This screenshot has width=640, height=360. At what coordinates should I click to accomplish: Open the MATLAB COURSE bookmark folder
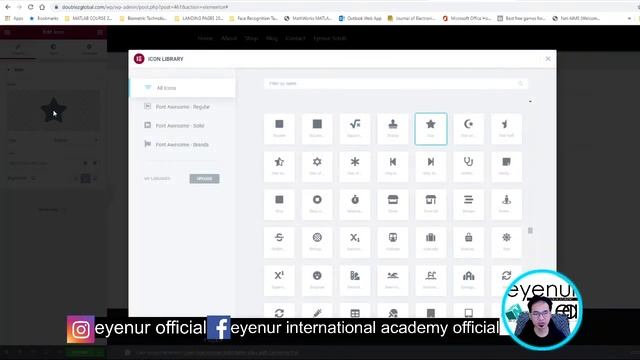(88, 18)
